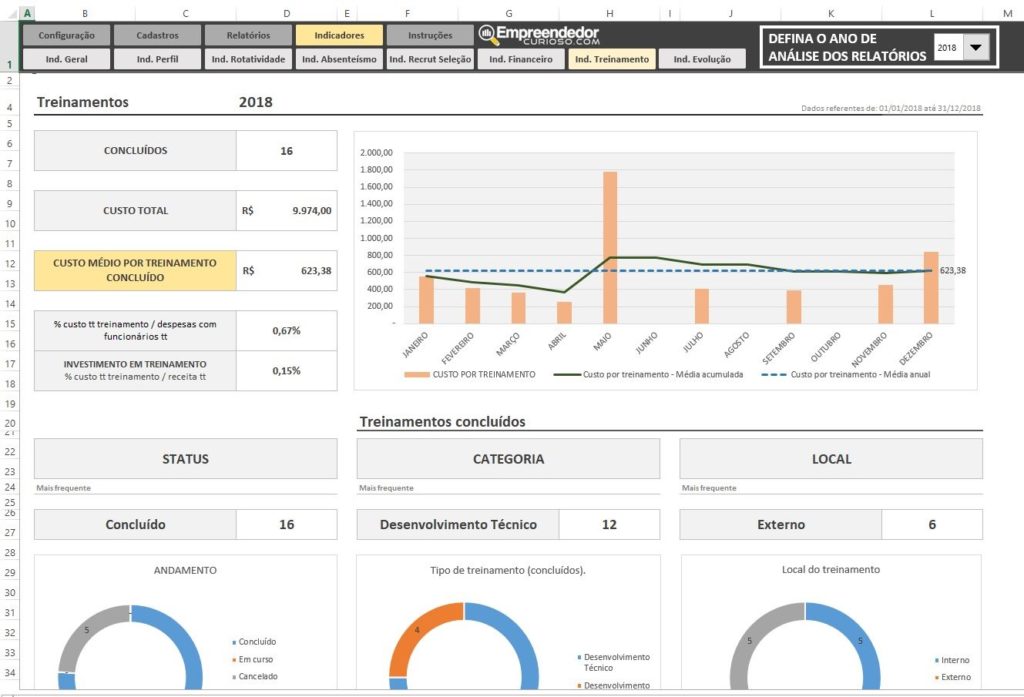Open Ind. Recrut Seleção indicators

(430, 59)
